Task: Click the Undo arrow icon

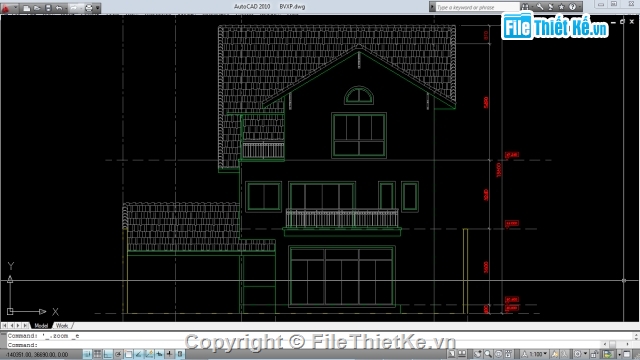Action: [x=59, y=8]
